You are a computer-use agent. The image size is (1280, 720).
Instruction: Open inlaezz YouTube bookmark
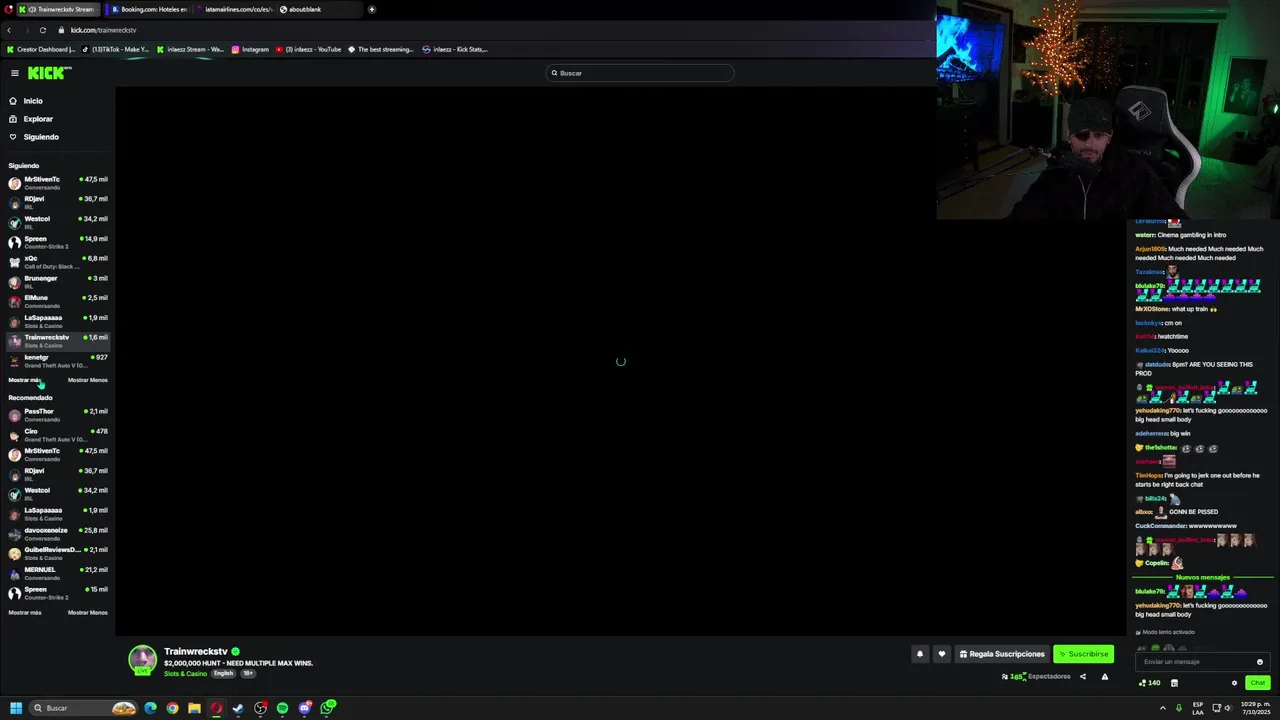point(308,49)
